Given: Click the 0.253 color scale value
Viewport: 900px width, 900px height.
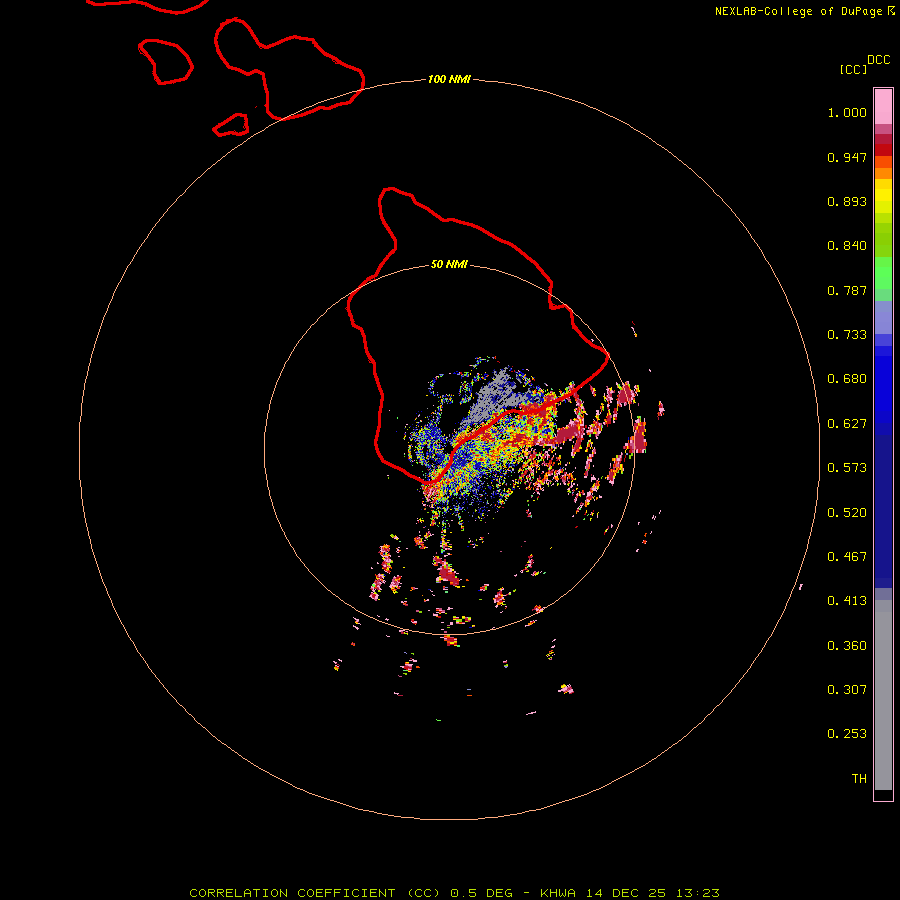Looking at the screenshot, I should coord(847,734).
